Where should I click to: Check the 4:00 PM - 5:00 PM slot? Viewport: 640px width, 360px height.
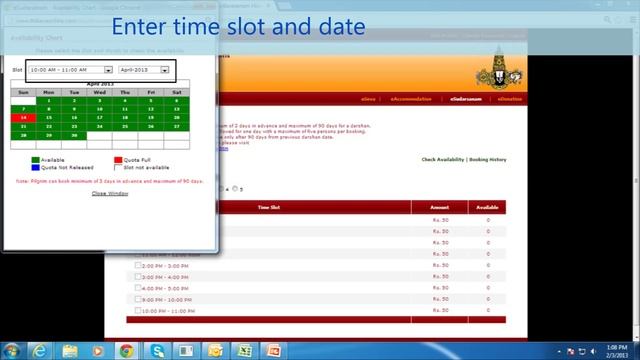138,288
